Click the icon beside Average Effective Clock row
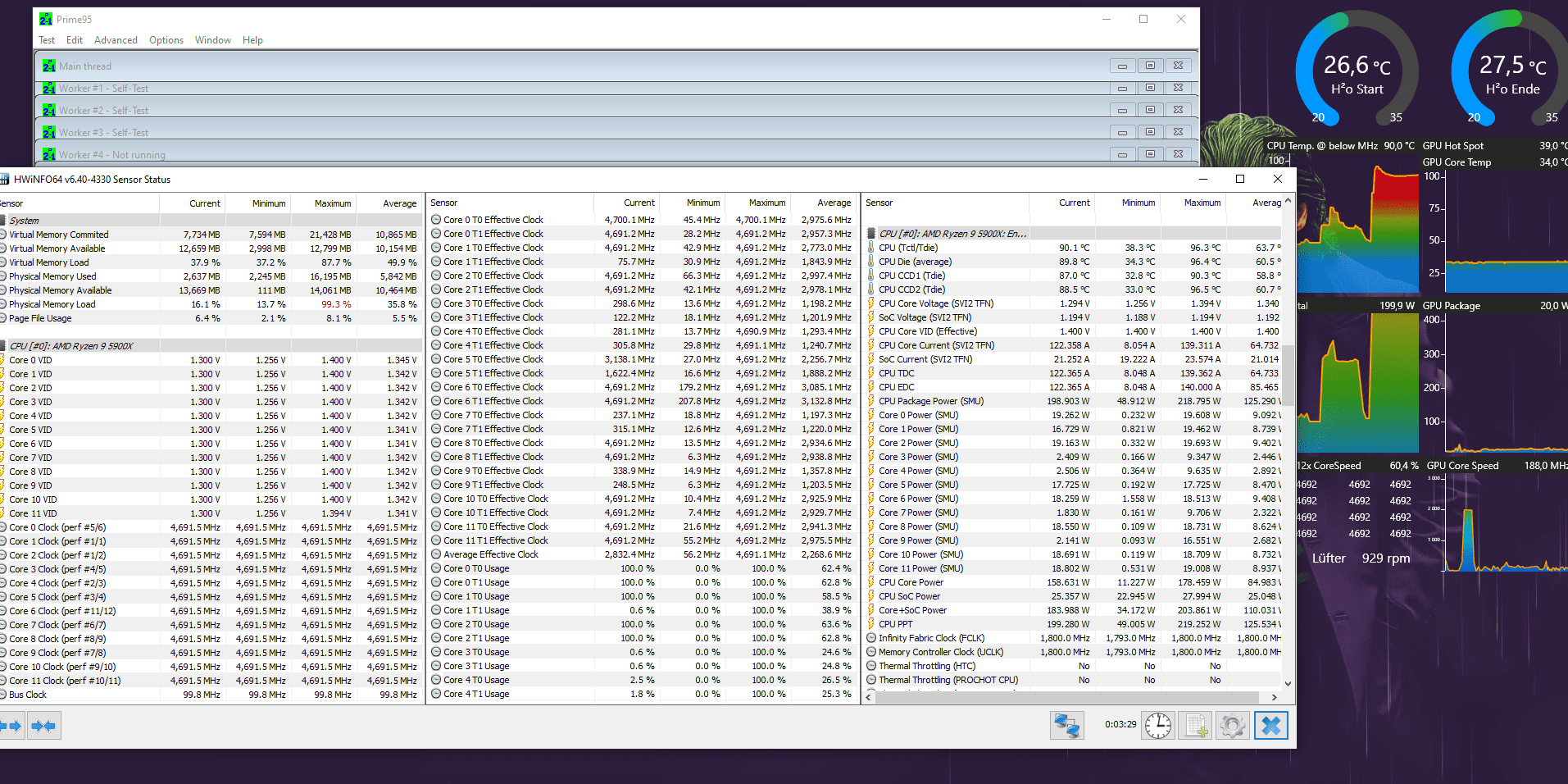 [x=436, y=554]
